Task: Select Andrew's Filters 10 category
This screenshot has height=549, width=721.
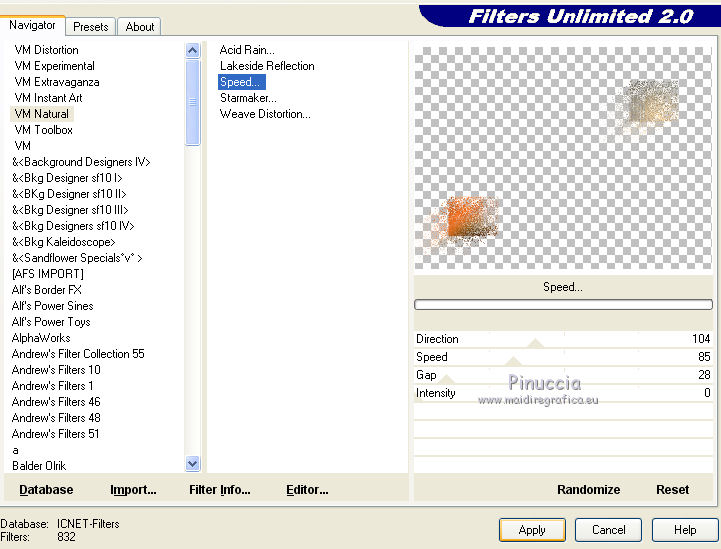Action: (56, 370)
